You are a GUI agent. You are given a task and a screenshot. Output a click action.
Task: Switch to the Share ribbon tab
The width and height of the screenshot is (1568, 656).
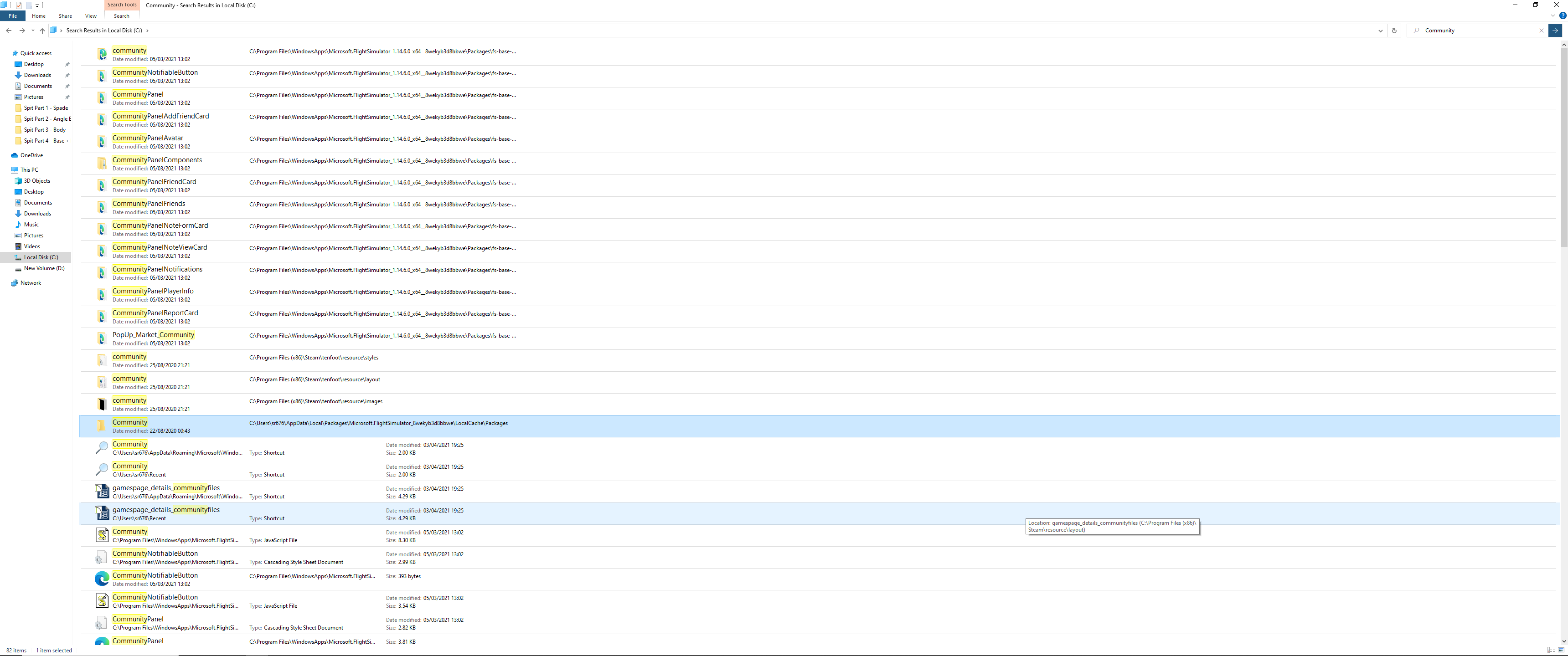tap(65, 16)
